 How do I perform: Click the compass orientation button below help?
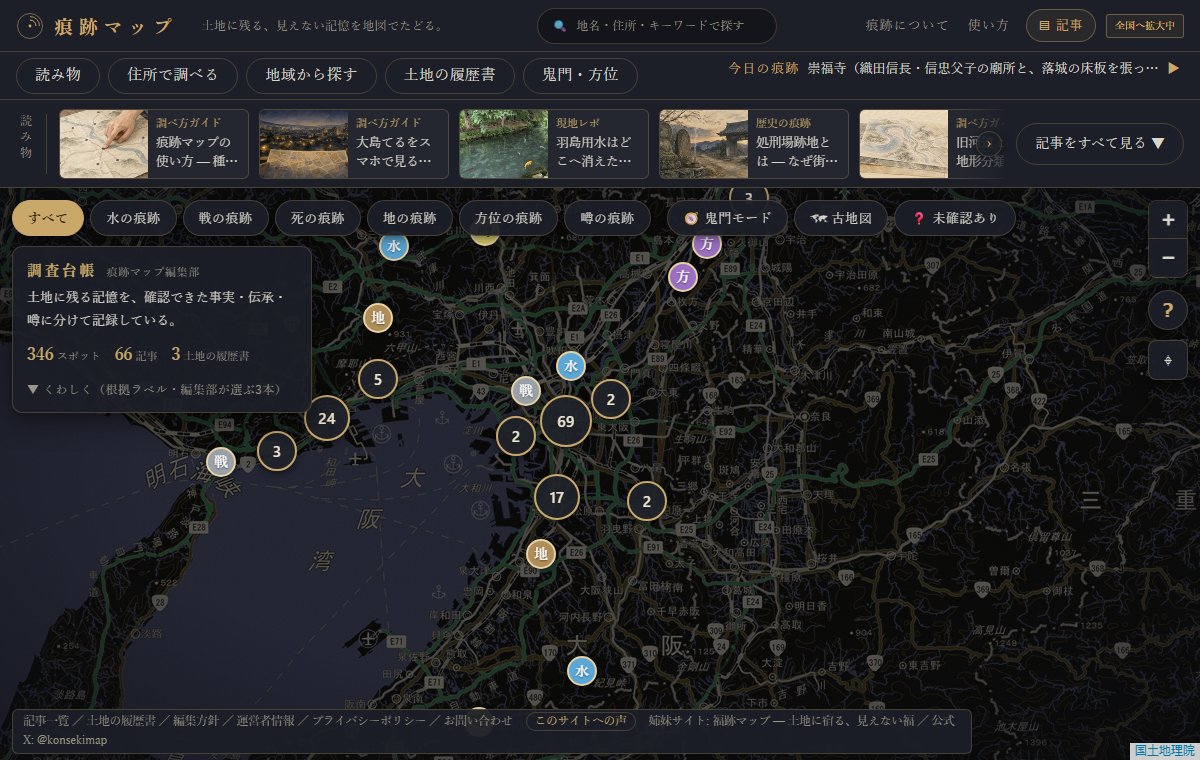tap(1168, 360)
